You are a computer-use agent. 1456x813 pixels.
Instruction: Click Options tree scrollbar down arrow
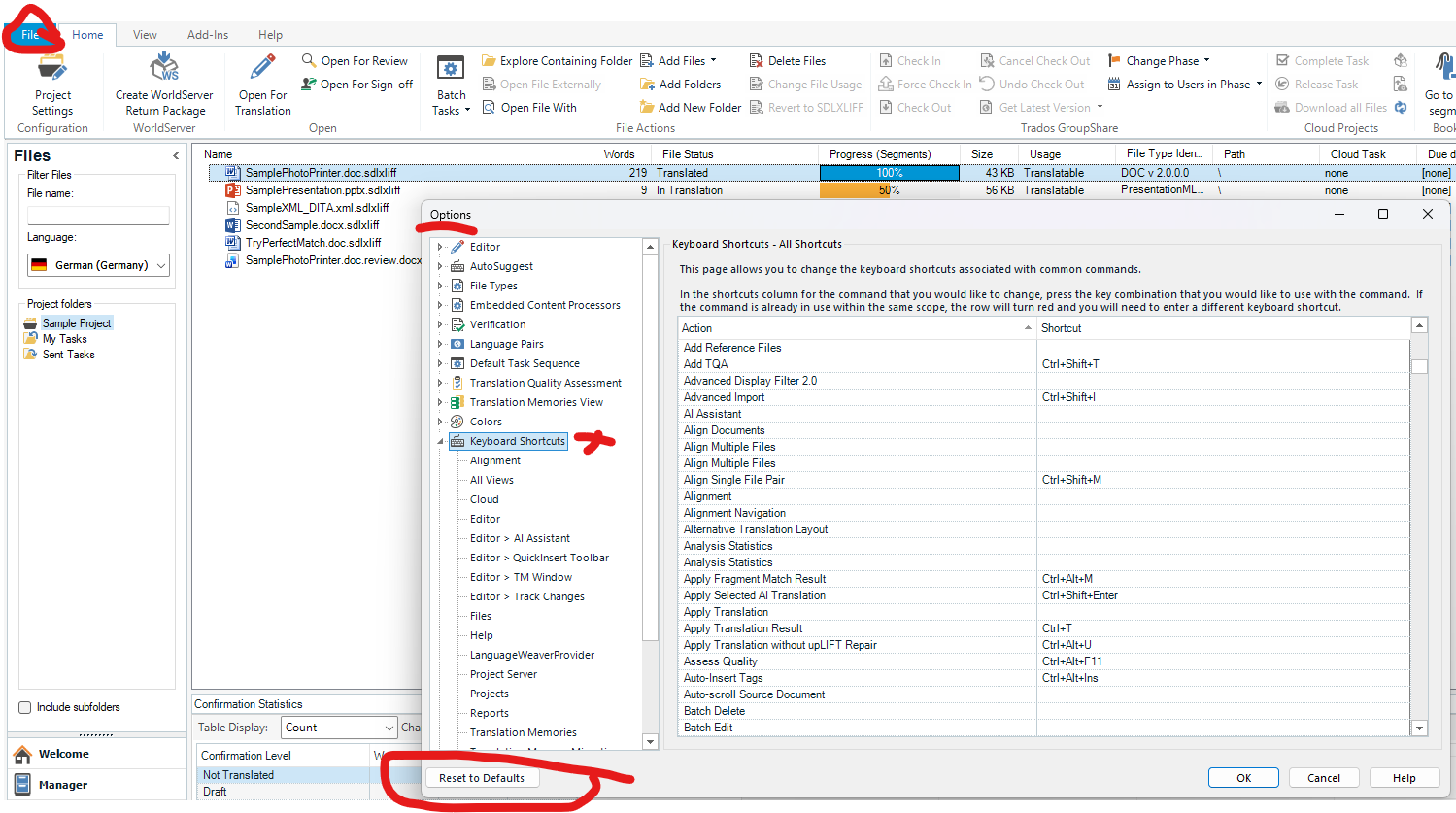click(x=650, y=742)
